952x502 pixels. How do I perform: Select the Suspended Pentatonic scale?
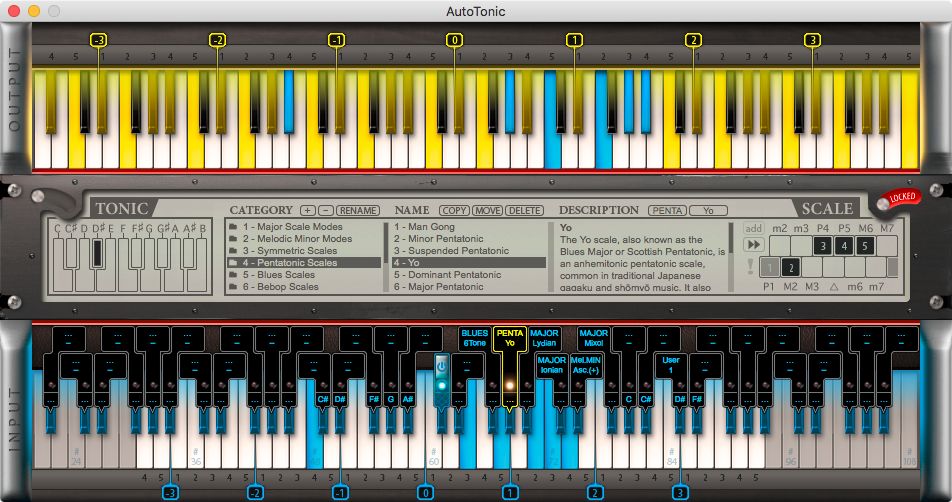pyautogui.click(x=468, y=251)
